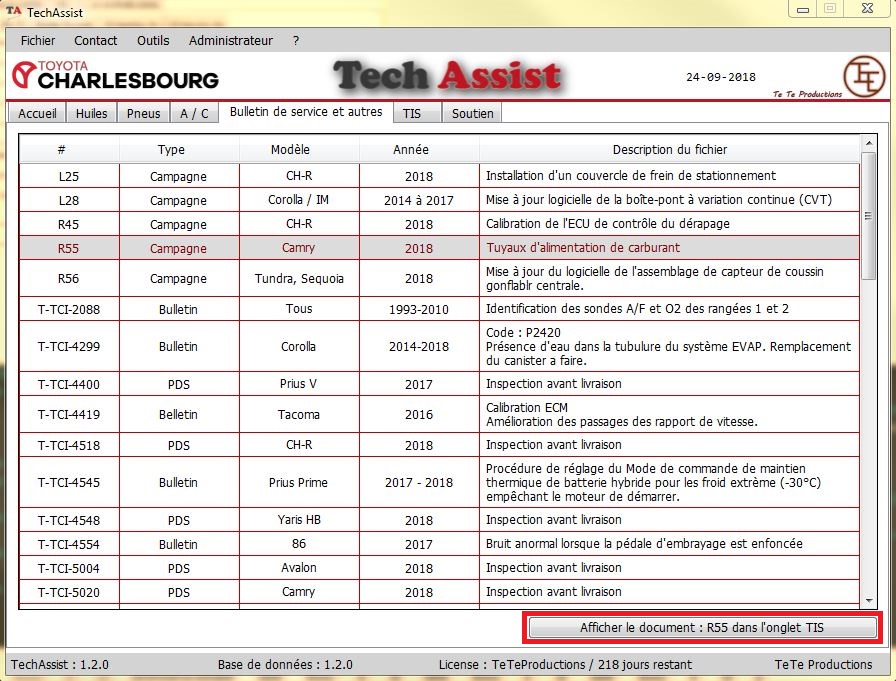Sort table by Année column header
896x681 pixels.
tap(410, 150)
